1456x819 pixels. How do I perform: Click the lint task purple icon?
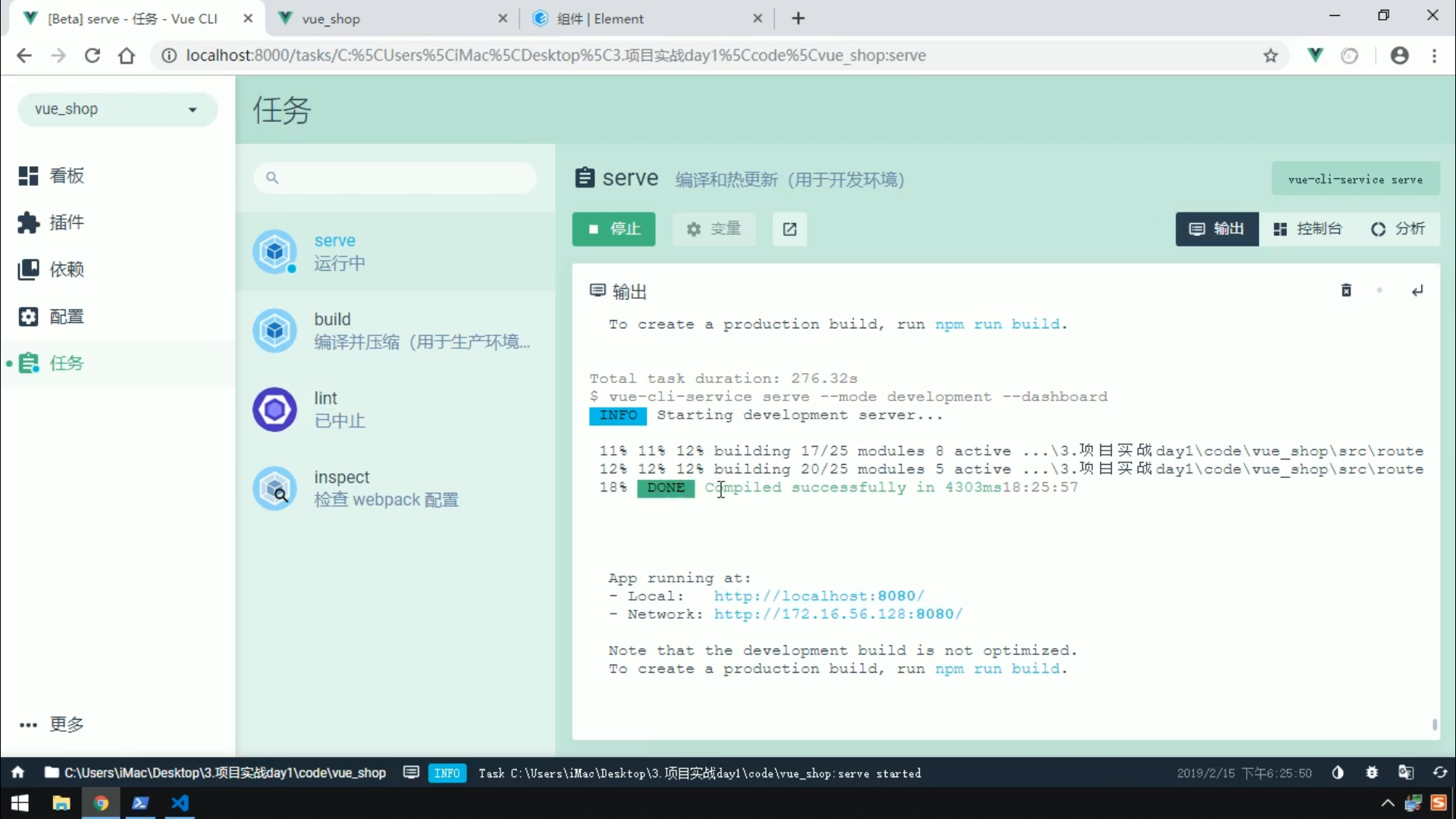(x=275, y=409)
